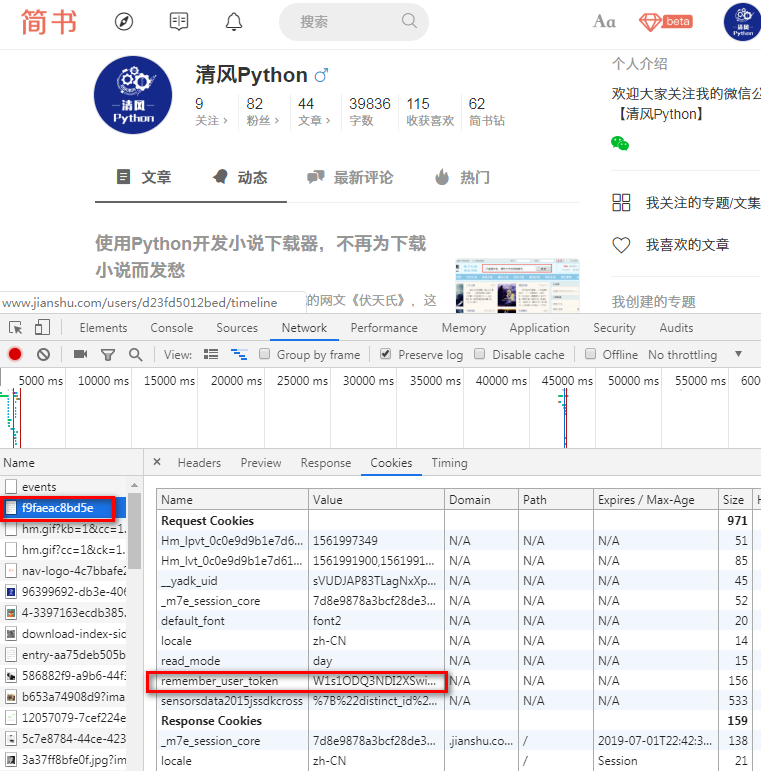761x771 pixels.
Task: Select the 热门 profile tab
Action: point(463,177)
